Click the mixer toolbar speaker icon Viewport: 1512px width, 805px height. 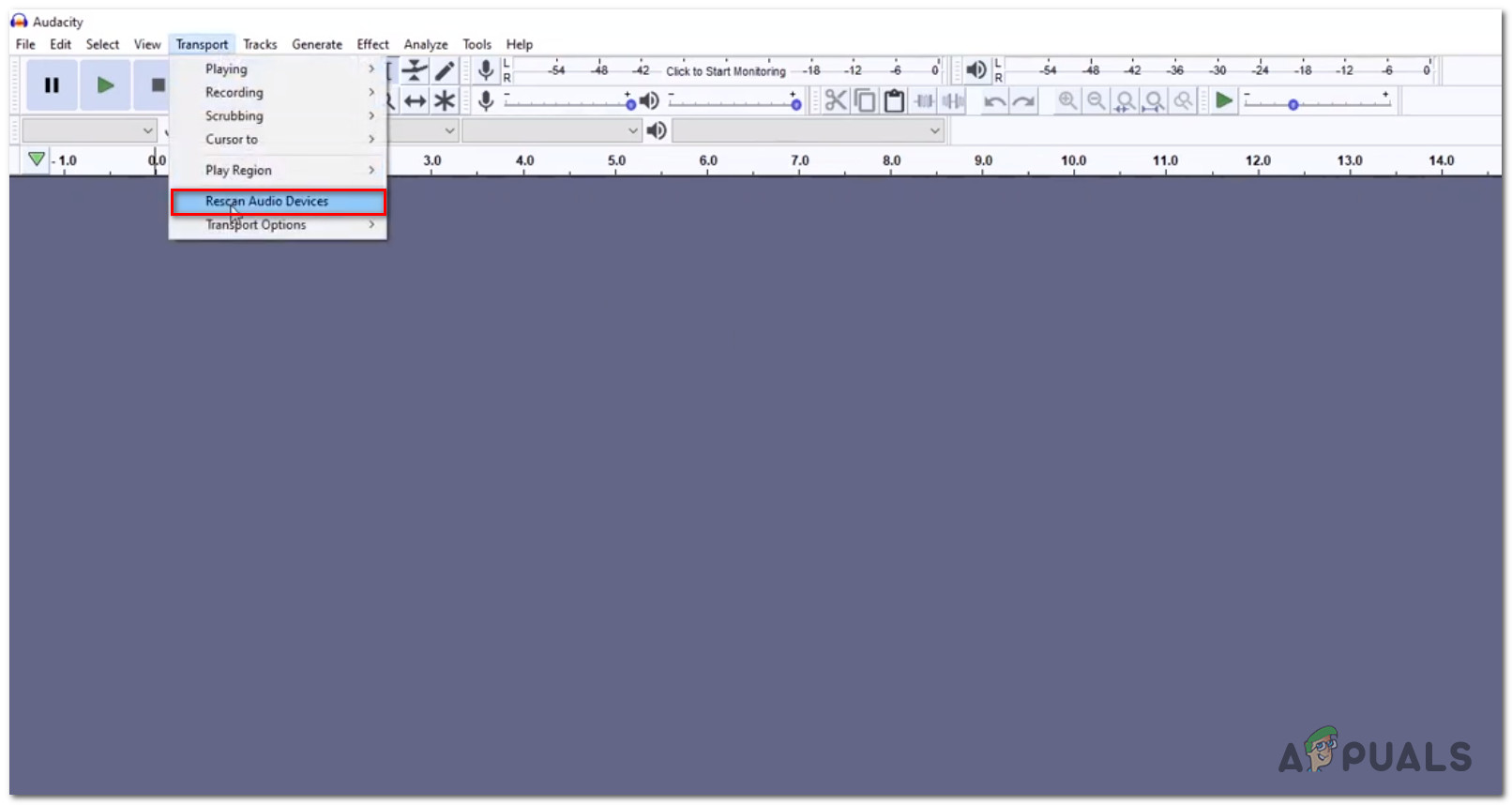(649, 100)
